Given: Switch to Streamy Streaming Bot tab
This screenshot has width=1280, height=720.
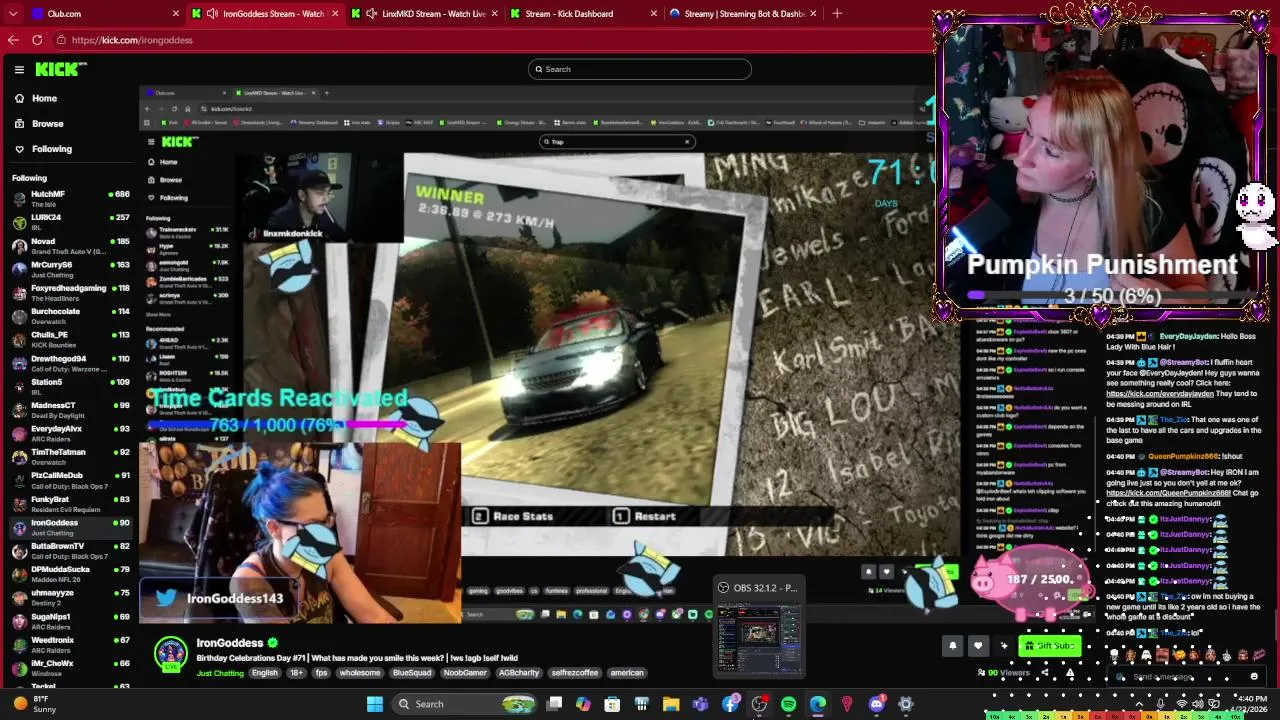Looking at the screenshot, I should (x=743, y=14).
